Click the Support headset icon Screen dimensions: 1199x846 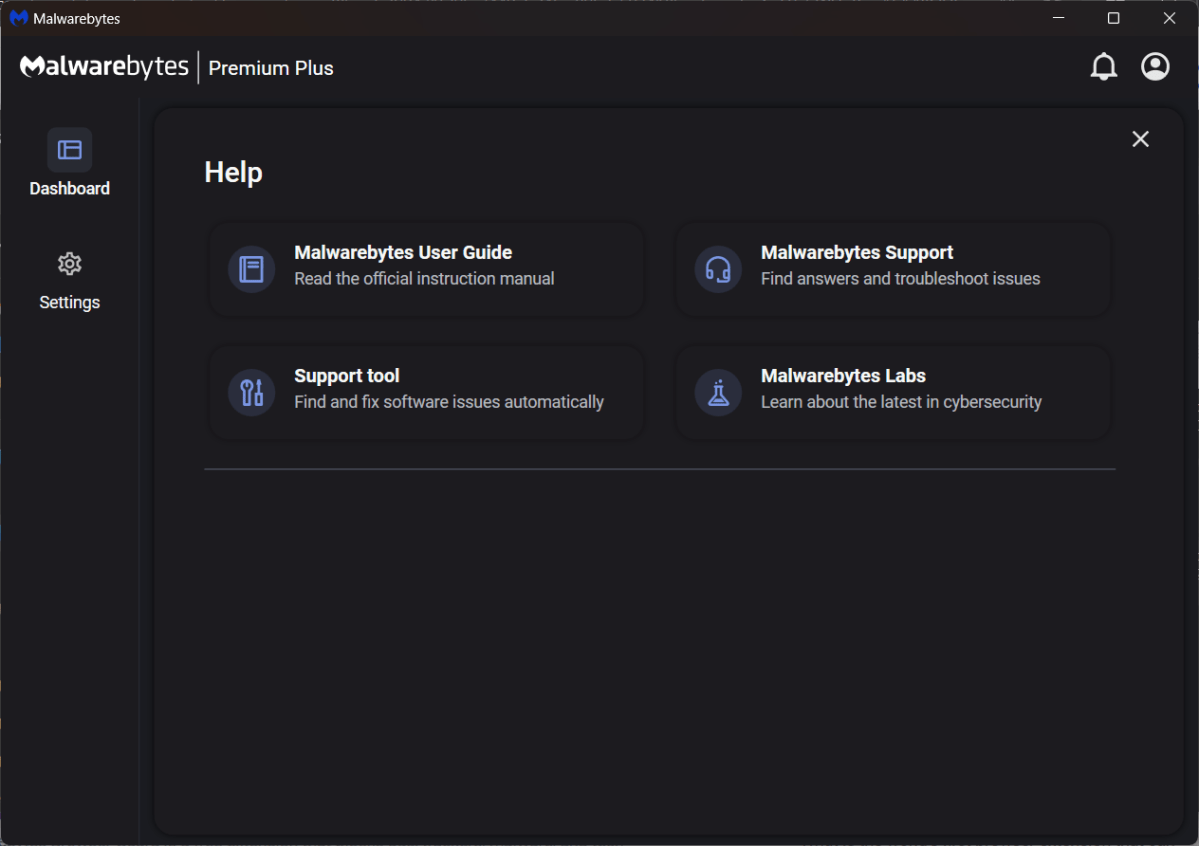point(718,269)
